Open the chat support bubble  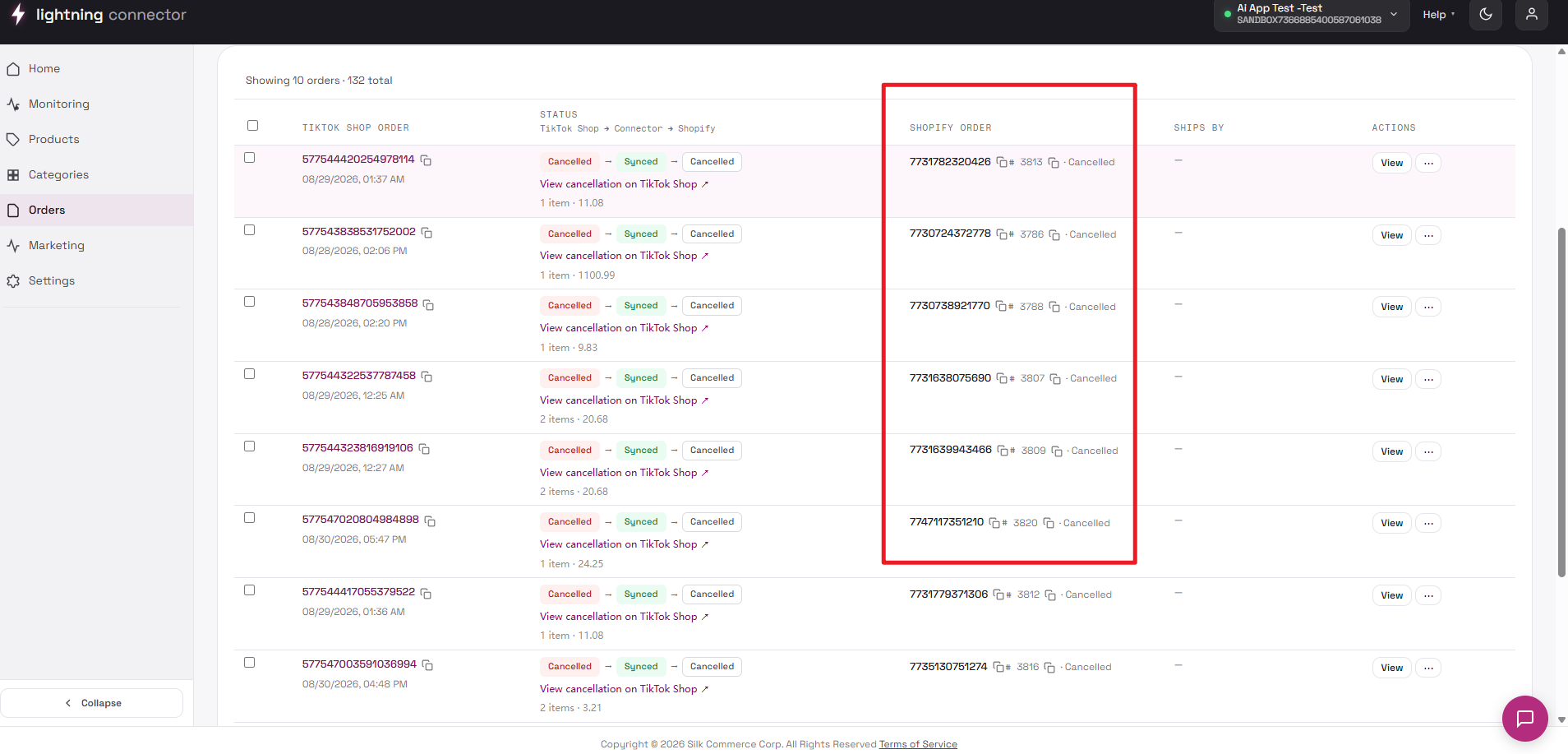(1524, 718)
